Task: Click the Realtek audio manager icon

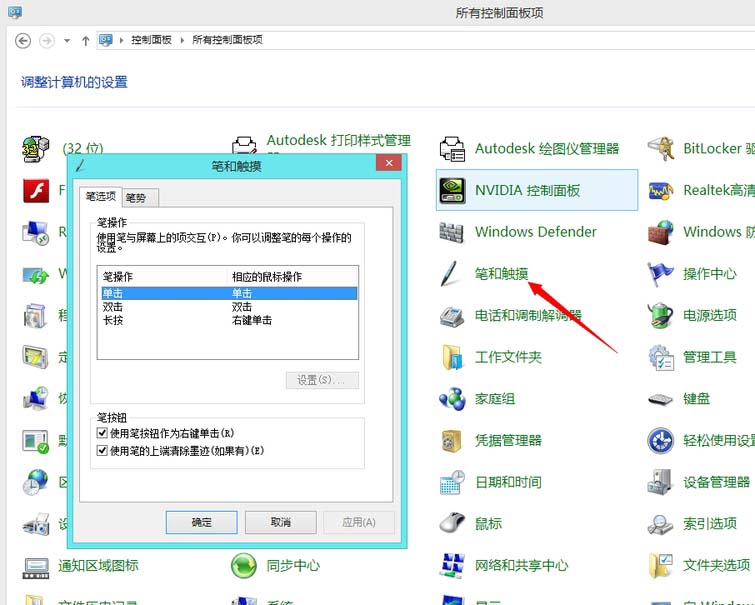Action: 661,191
